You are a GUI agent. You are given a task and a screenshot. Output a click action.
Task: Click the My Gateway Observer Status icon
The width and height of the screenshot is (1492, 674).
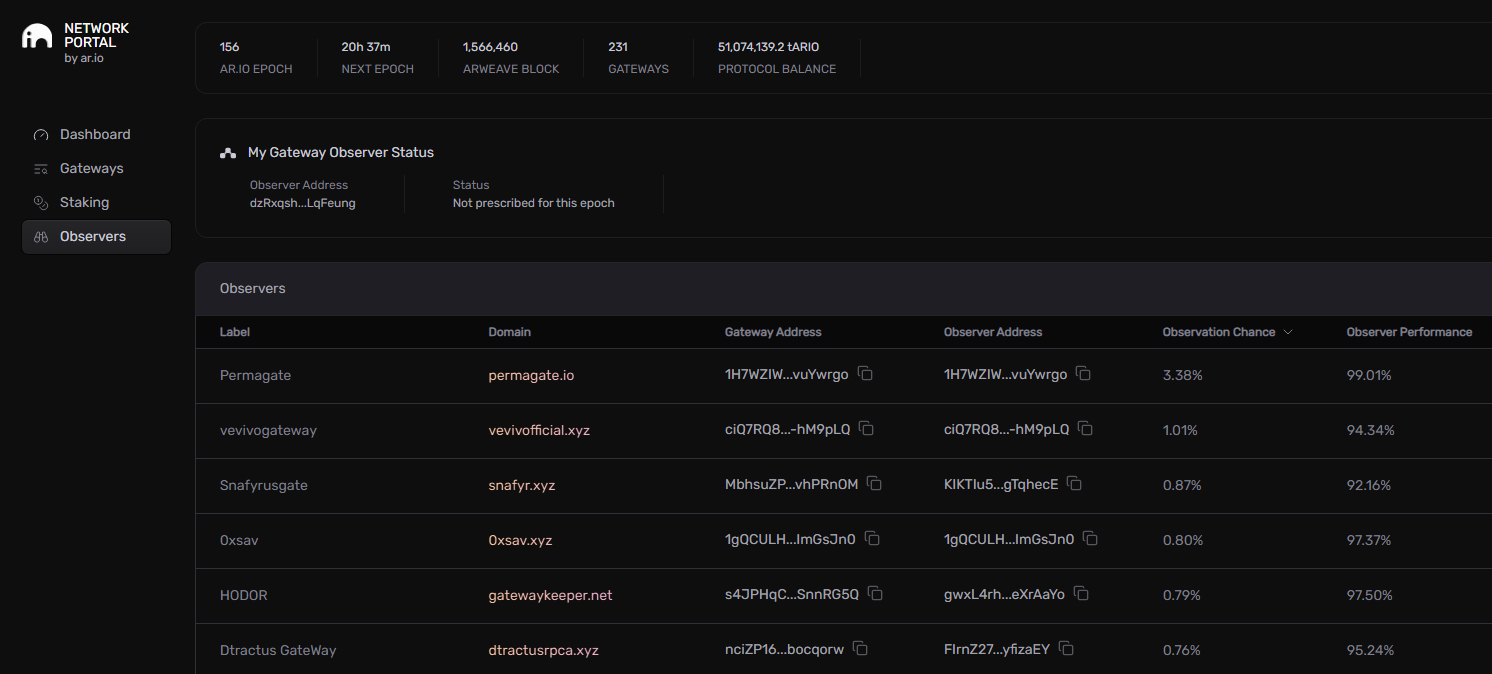tap(228, 153)
